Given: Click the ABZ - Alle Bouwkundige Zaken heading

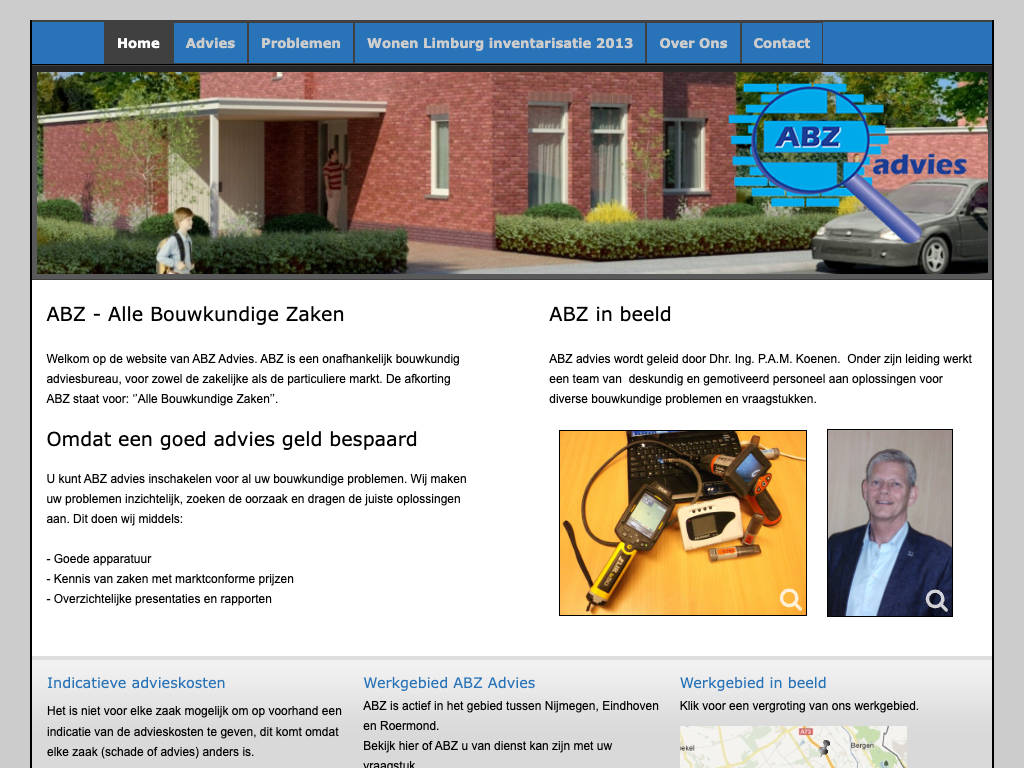Looking at the screenshot, I should pos(195,314).
